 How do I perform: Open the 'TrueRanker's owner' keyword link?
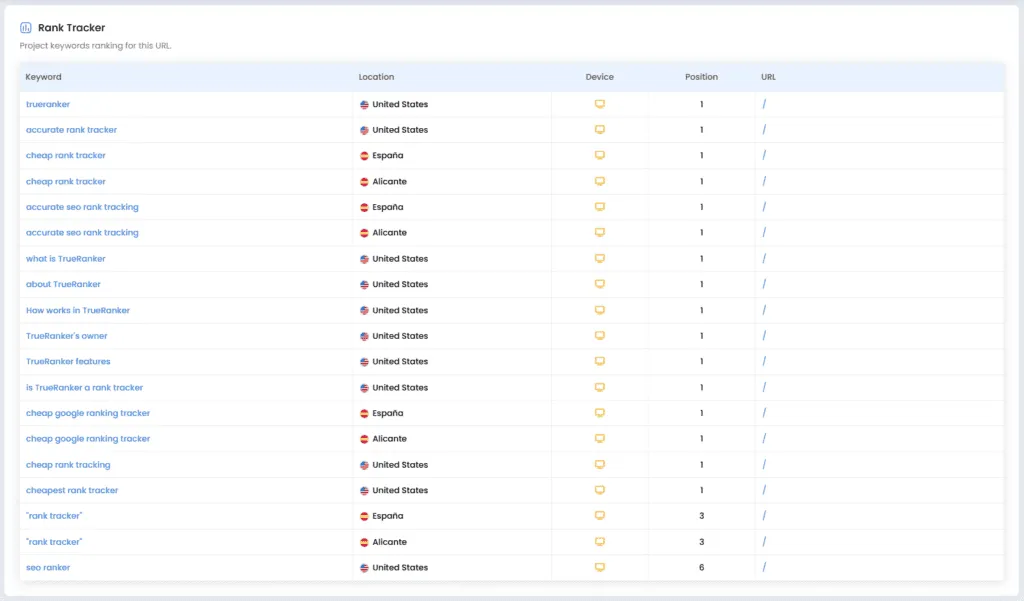coord(67,336)
